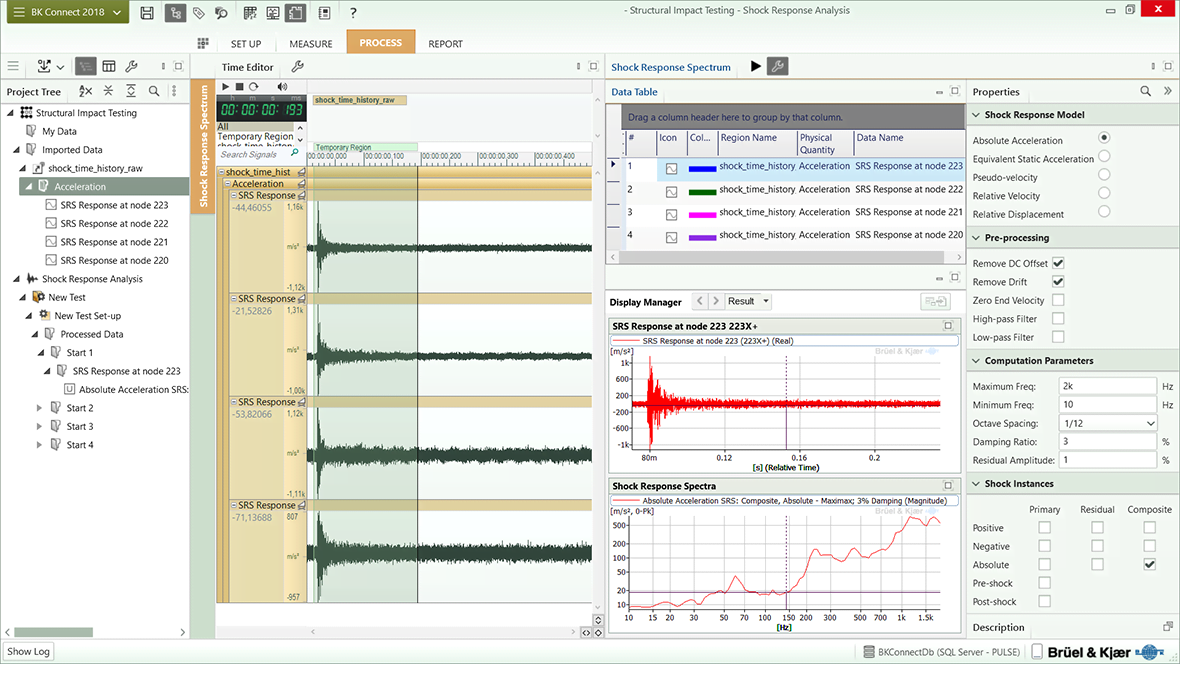Run the Shock Response Spectrum calculation play arrow
This screenshot has height=674, width=1180.
[x=755, y=67]
